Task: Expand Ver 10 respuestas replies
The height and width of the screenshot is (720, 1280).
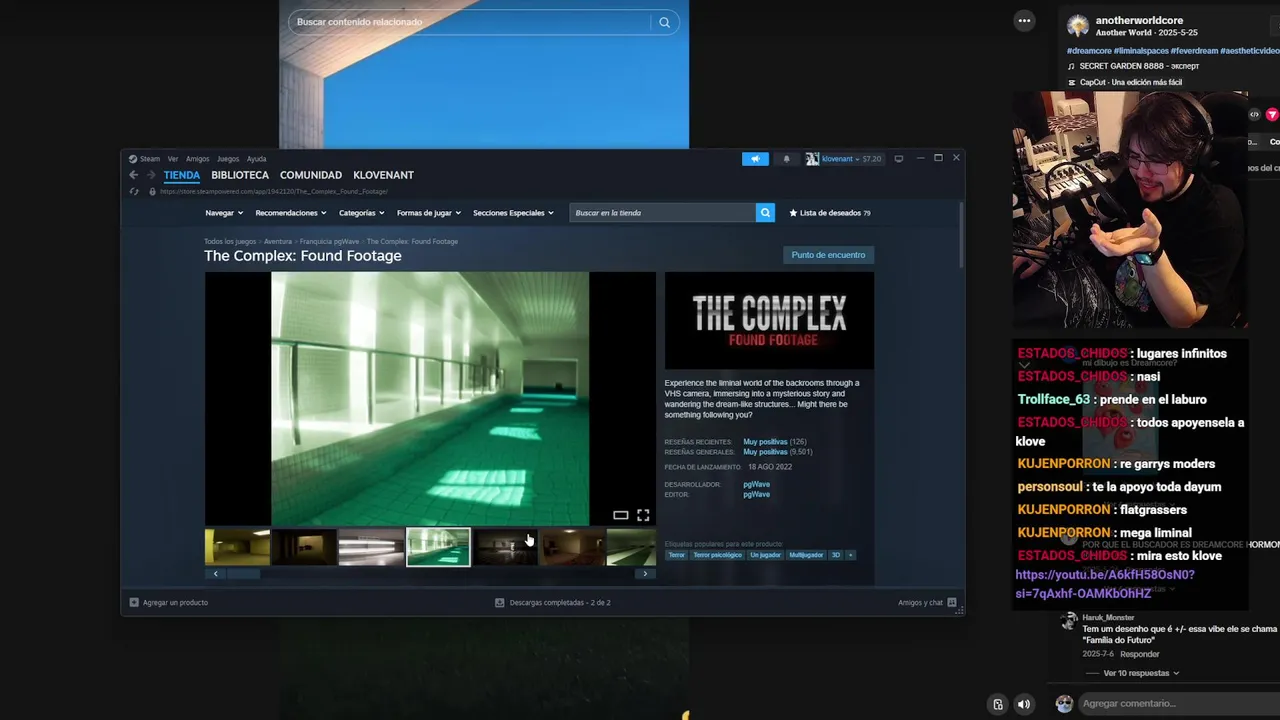Action: (x=1141, y=673)
